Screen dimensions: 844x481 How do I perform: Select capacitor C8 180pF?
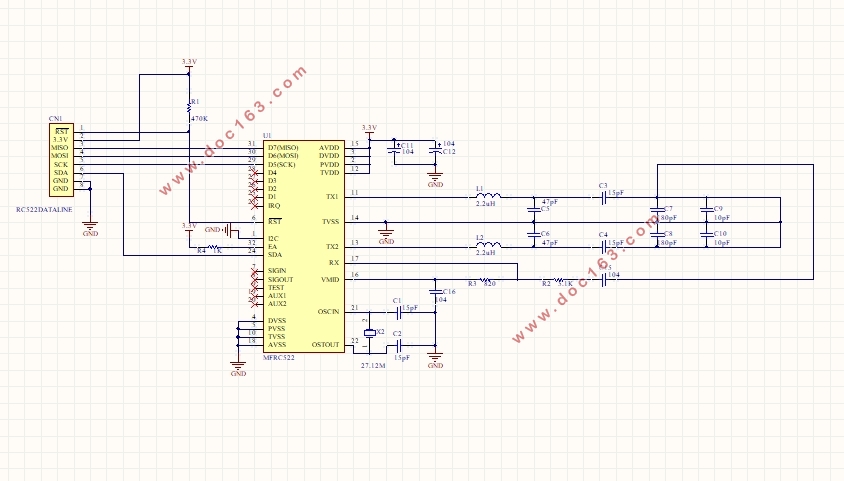657,235
